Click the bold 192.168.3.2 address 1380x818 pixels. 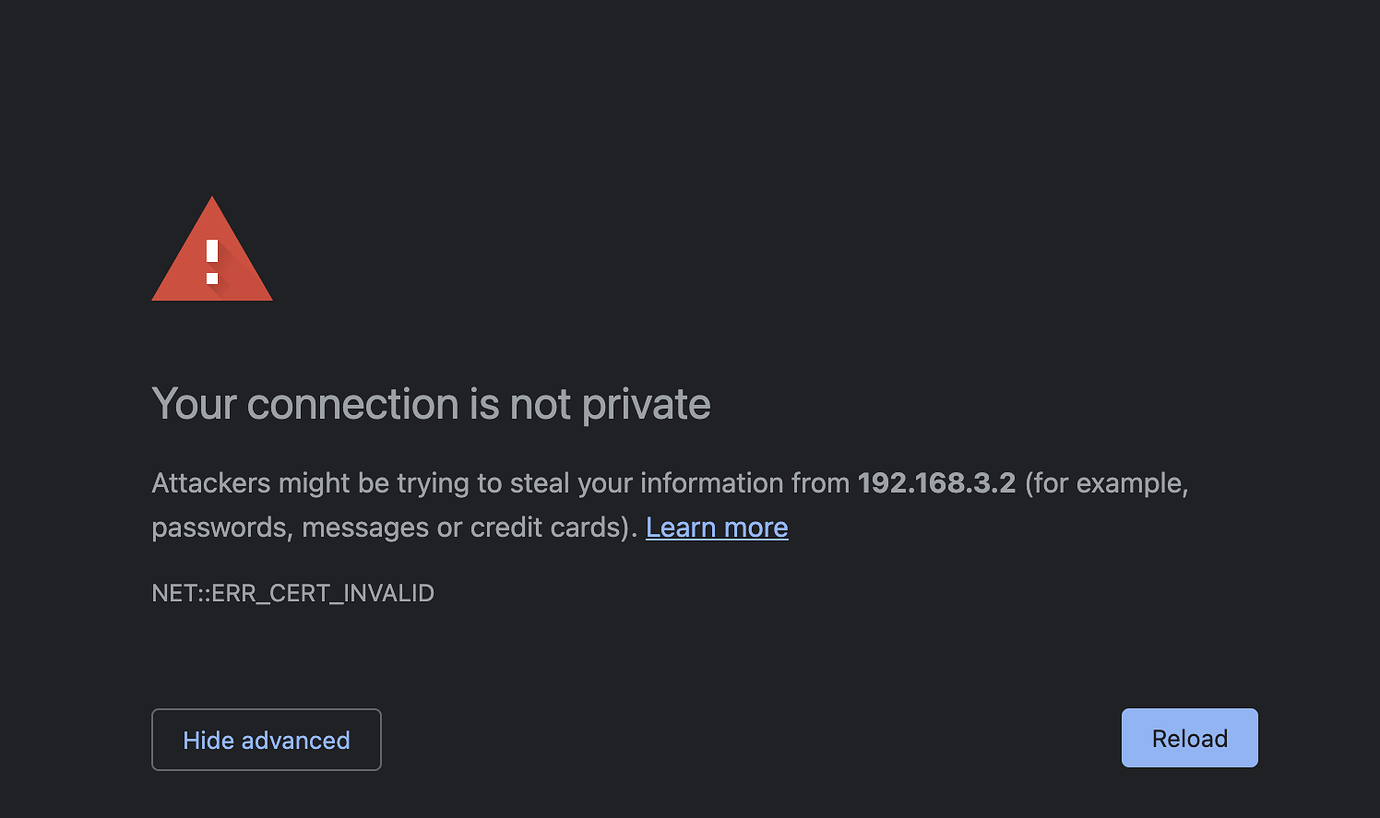pos(936,484)
